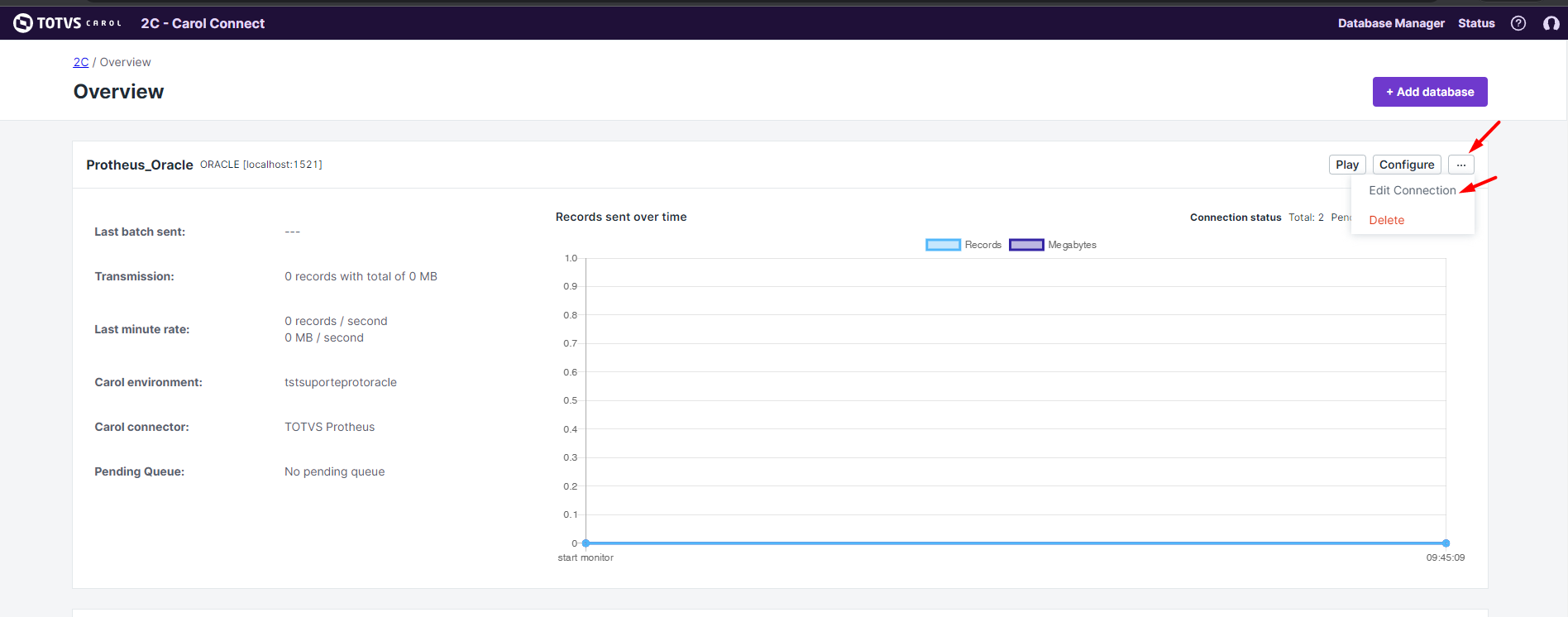Go to the Status page
This screenshot has height=617, width=1568.
pos(1475,23)
